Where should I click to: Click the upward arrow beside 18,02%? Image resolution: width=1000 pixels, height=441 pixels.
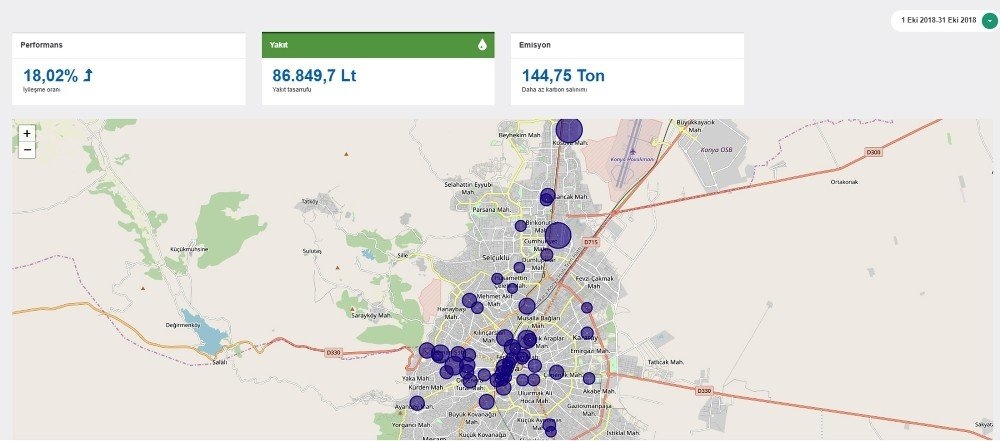(88, 75)
